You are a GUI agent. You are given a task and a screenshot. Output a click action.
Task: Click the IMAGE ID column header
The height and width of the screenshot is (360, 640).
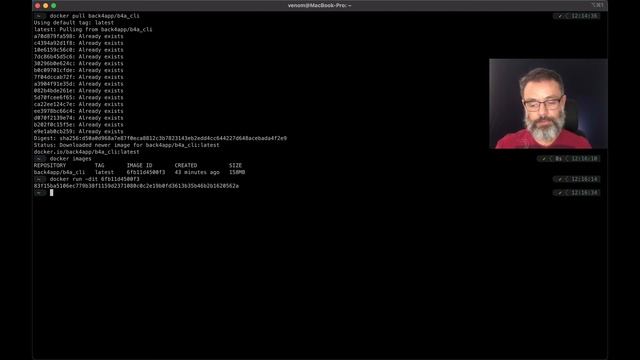click(x=139, y=166)
